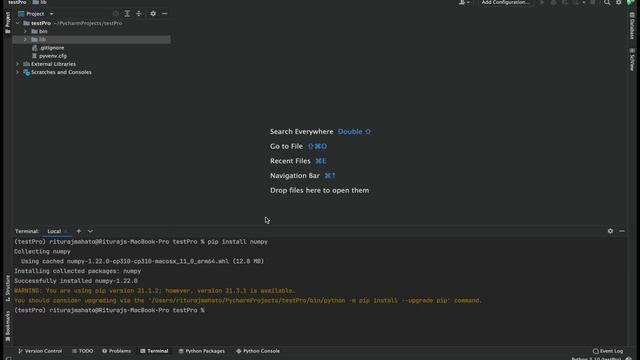Open the Event Log
The image size is (640, 360).
click(x=608, y=351)
